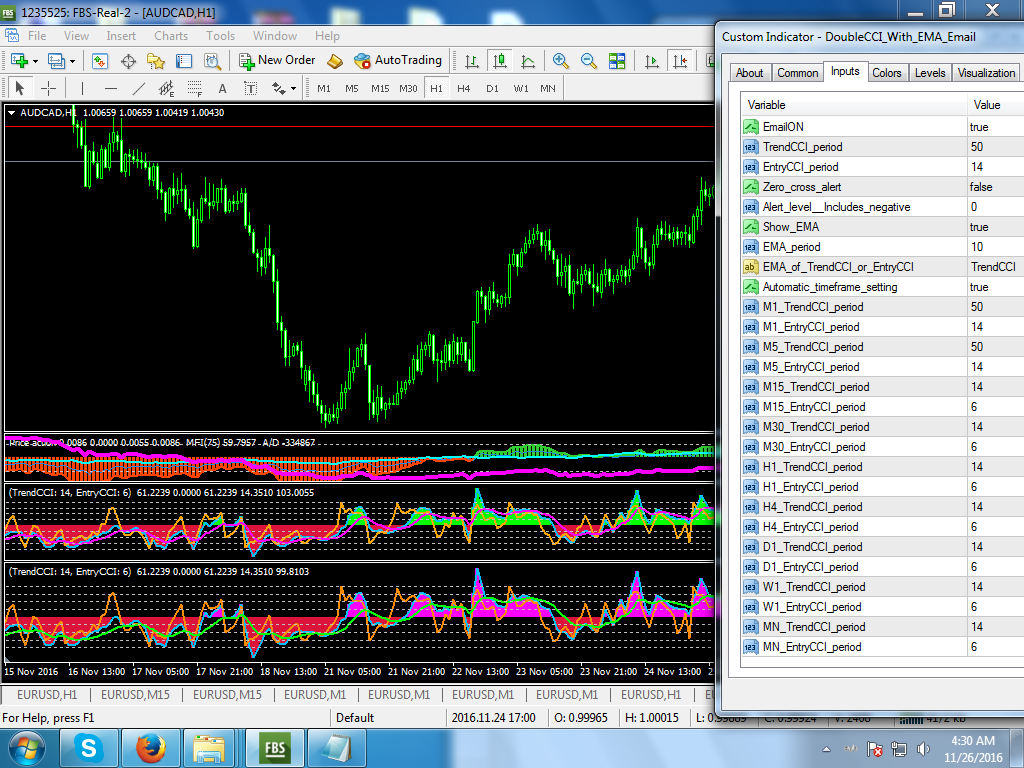Switch chart to H4 timeframe

click(x=464, y=88)
